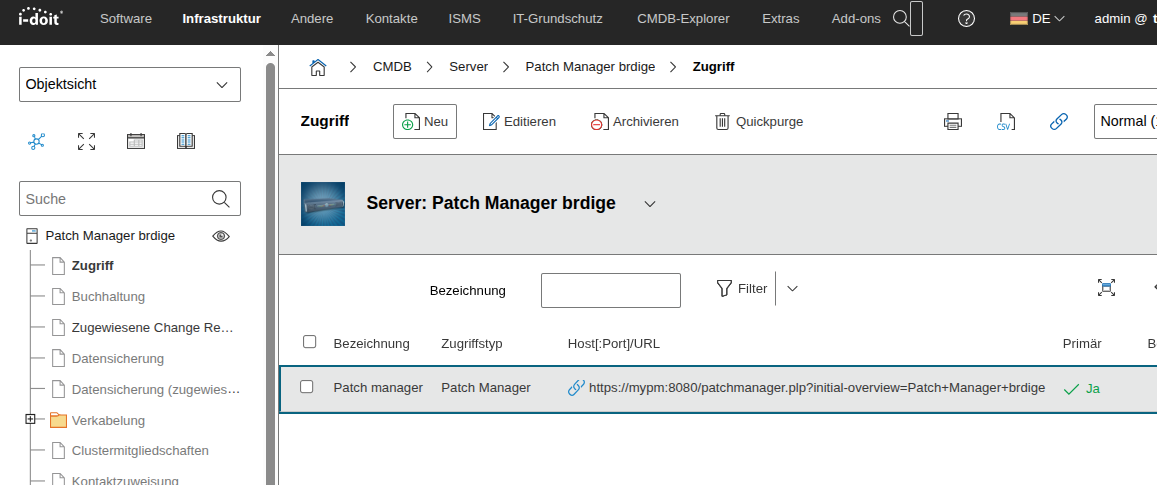Click the fullscreen arrows icon in sidebar
Viewport: 1157px width, 485px height.
click(86, 141)
